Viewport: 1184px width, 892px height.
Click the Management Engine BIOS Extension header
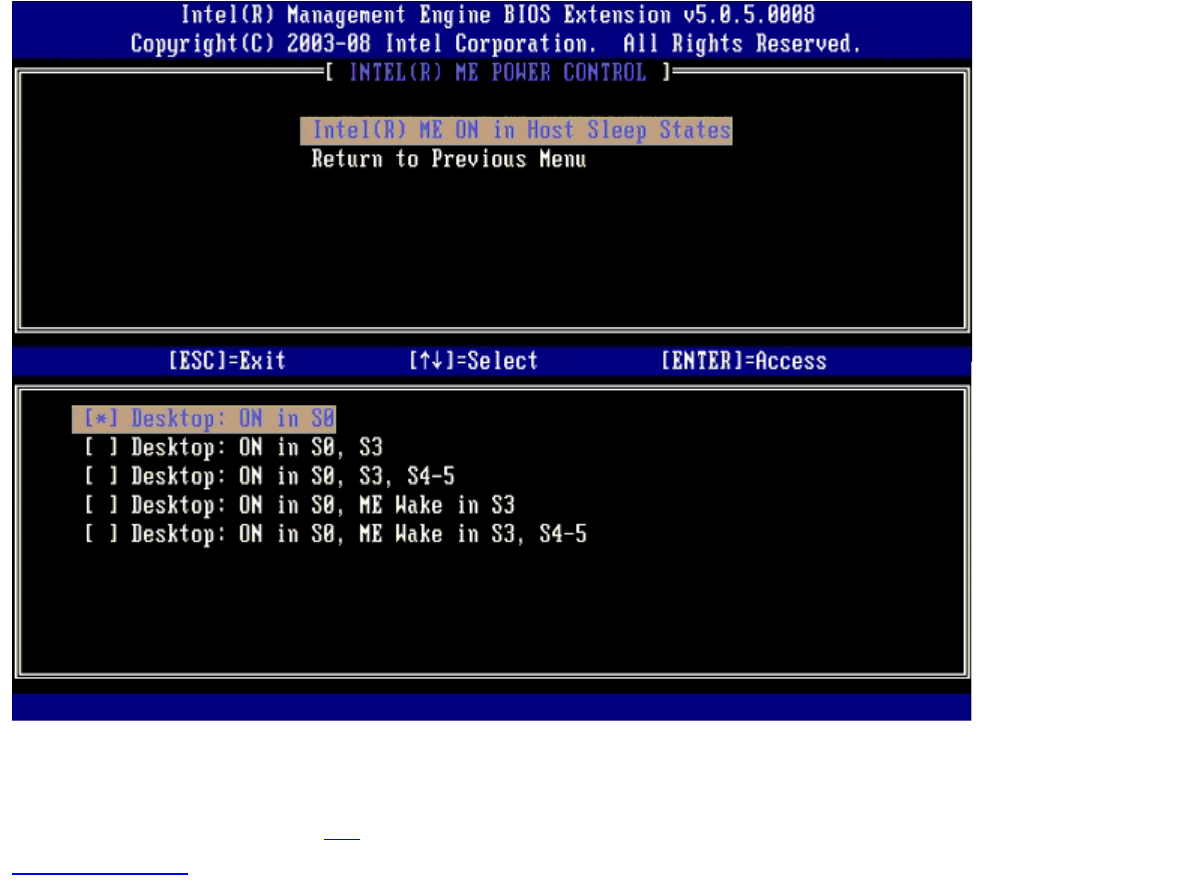[x=498, y=14]
